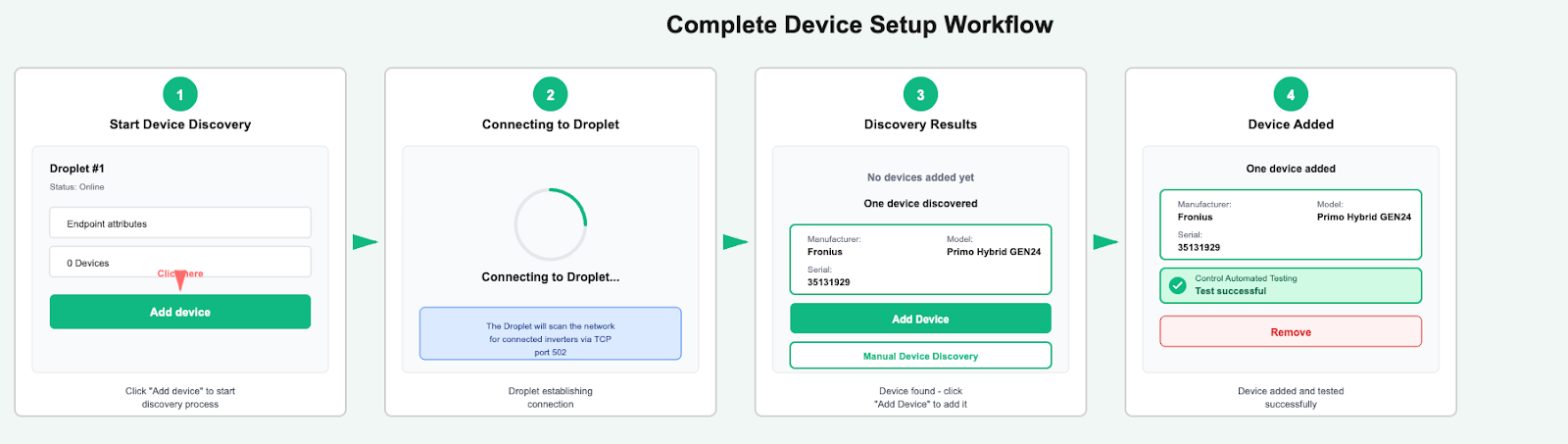Click the green Add device button under Droplet #1
Screen dimensions: 1568x444
pos(180,312)
